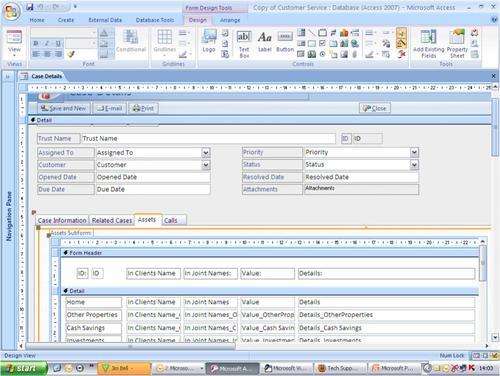The width and height of the screenshot is (500, 376).
Task: Click the Resolved Date field box
Action: tap(361, 177)
